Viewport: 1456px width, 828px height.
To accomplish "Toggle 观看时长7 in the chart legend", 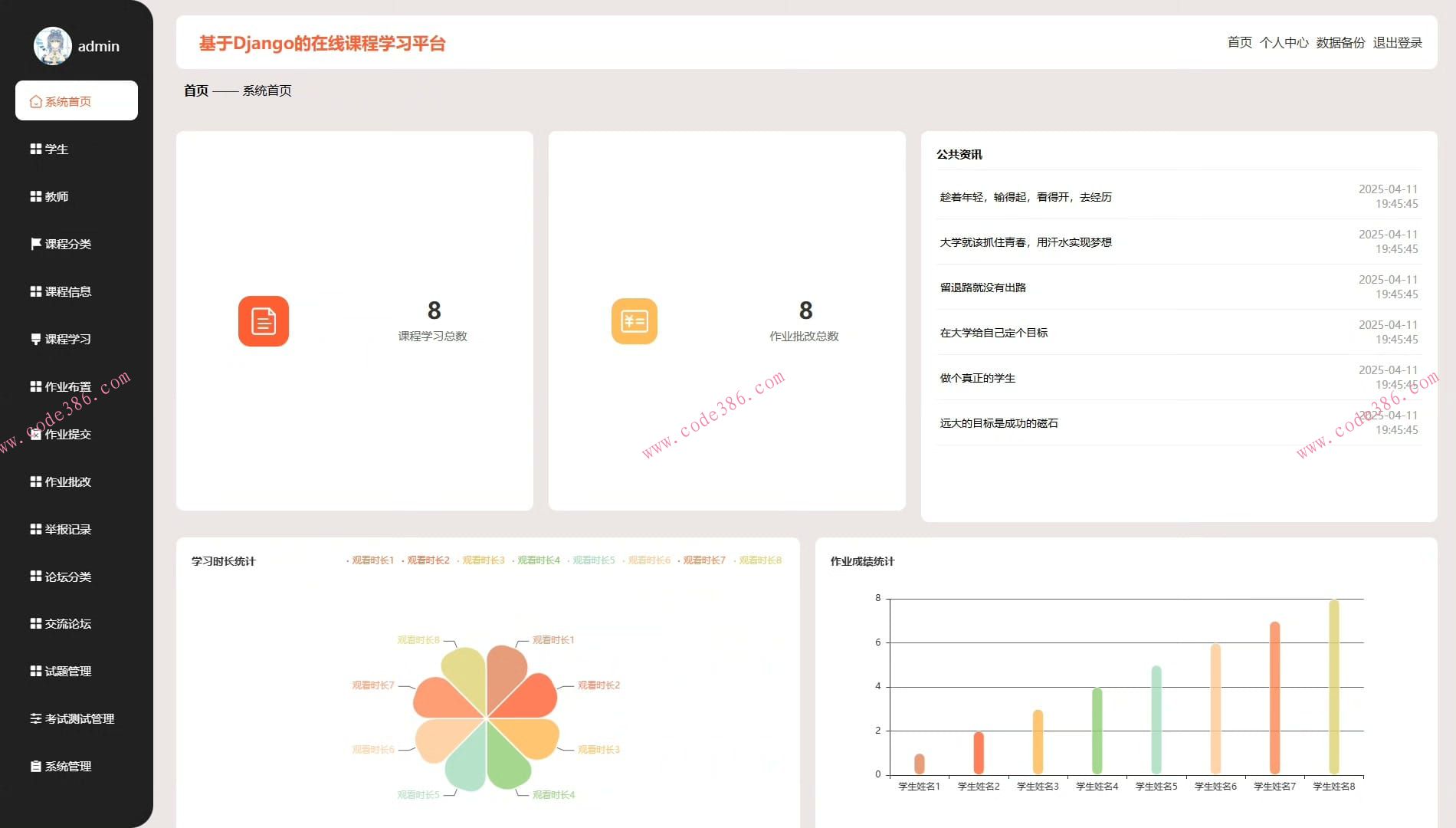I will (702, 560).
